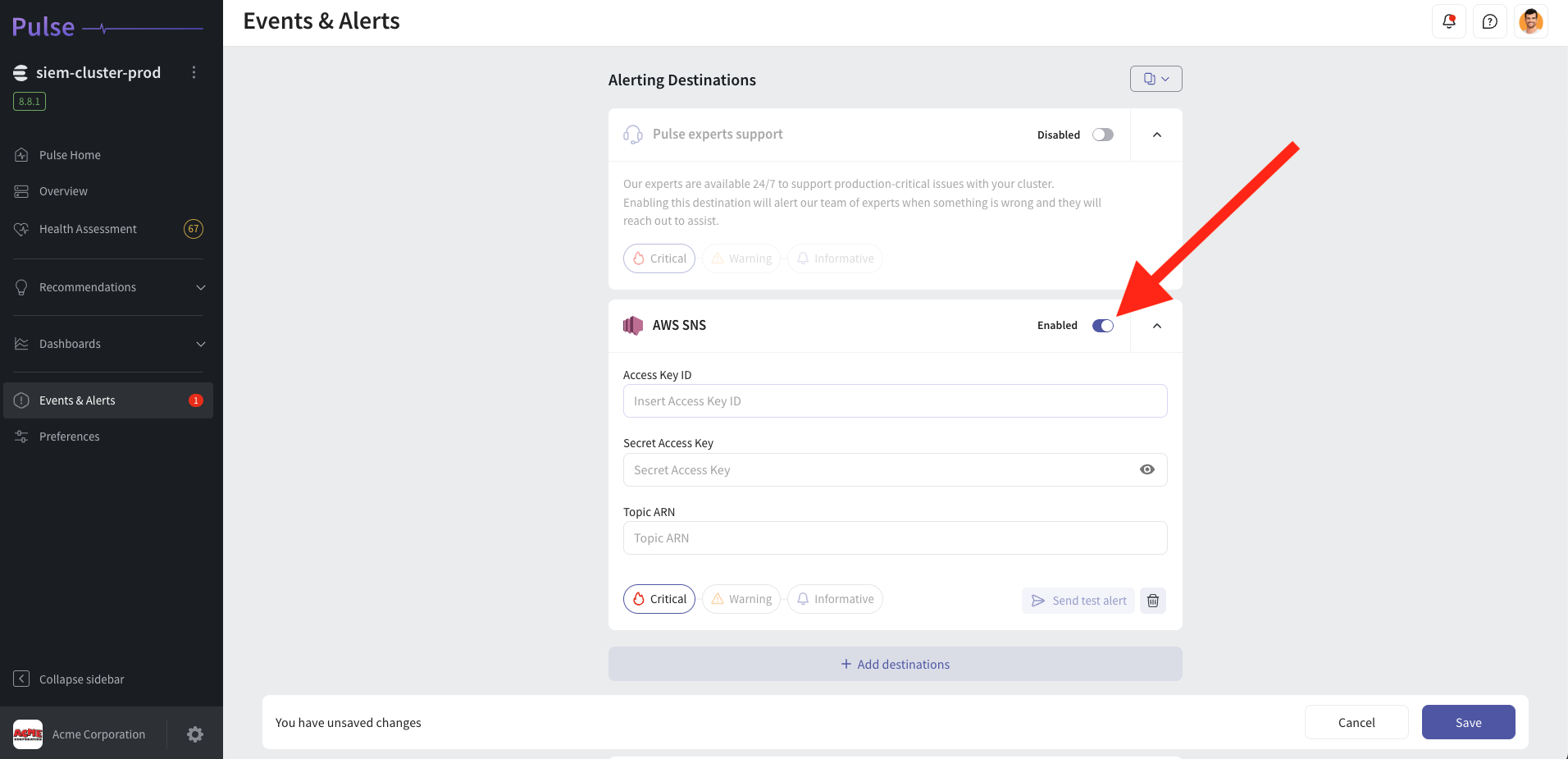Save the unsaved changes
Image resolution: width=1568 pixels, height=759 pixels.
[1467, 722]
